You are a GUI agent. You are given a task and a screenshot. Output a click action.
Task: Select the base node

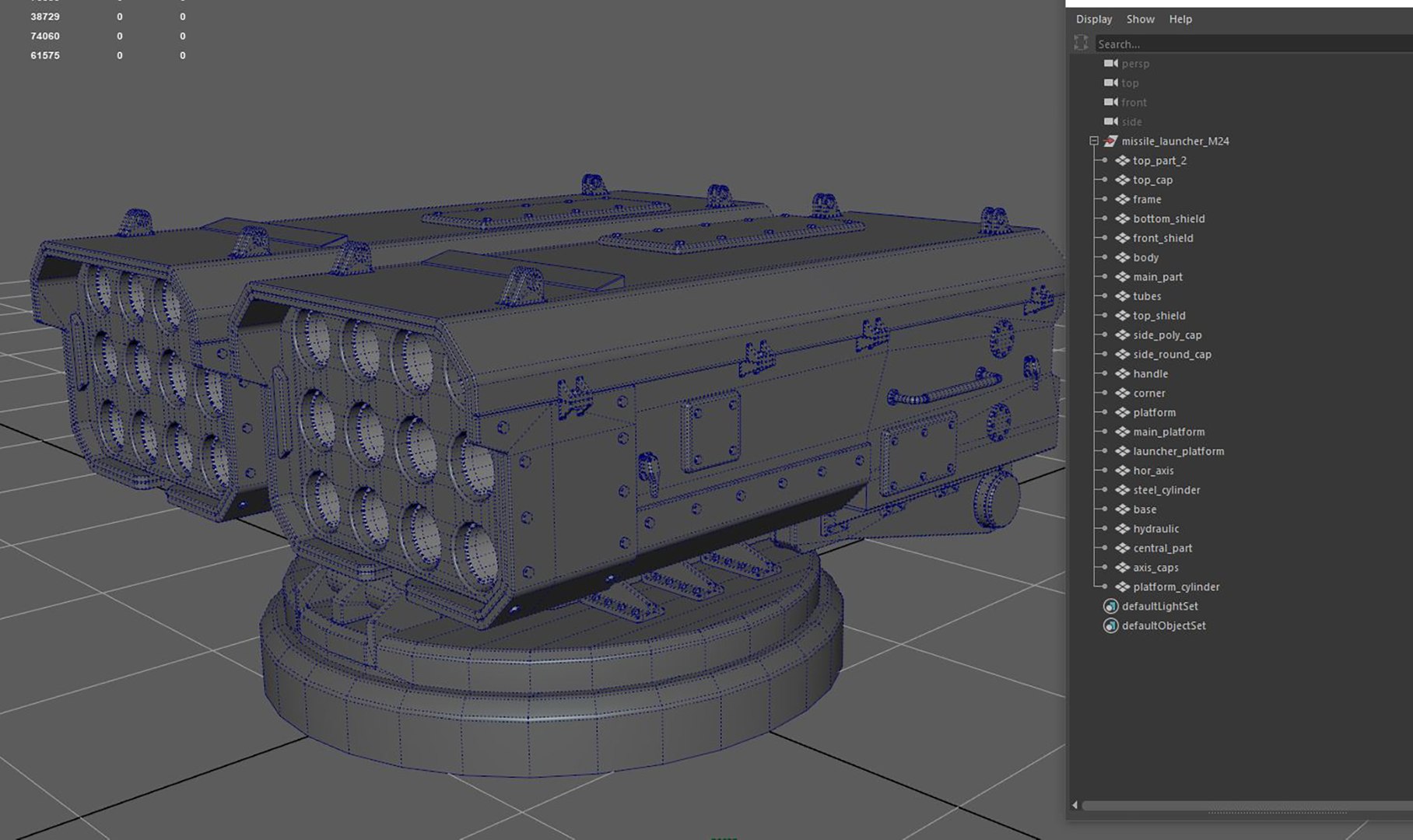(1145, 509)
